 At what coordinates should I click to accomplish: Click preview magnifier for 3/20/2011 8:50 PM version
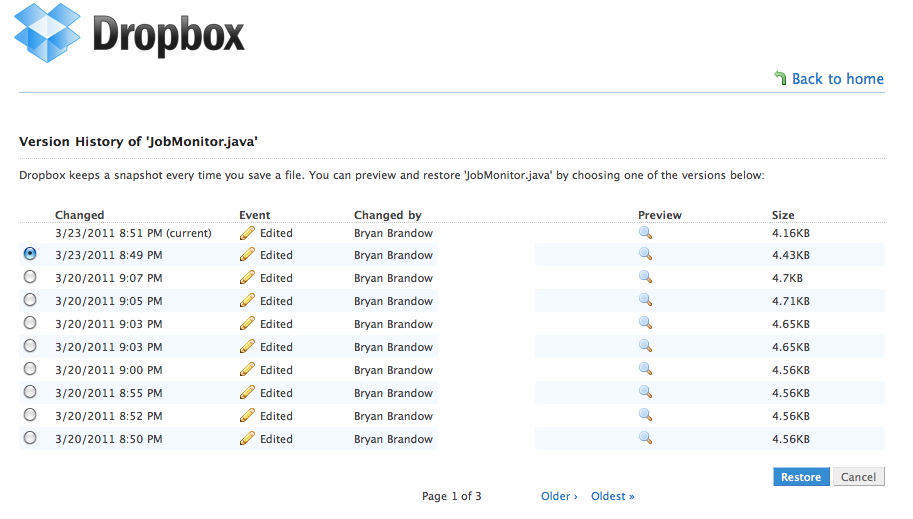coord(645,439)
